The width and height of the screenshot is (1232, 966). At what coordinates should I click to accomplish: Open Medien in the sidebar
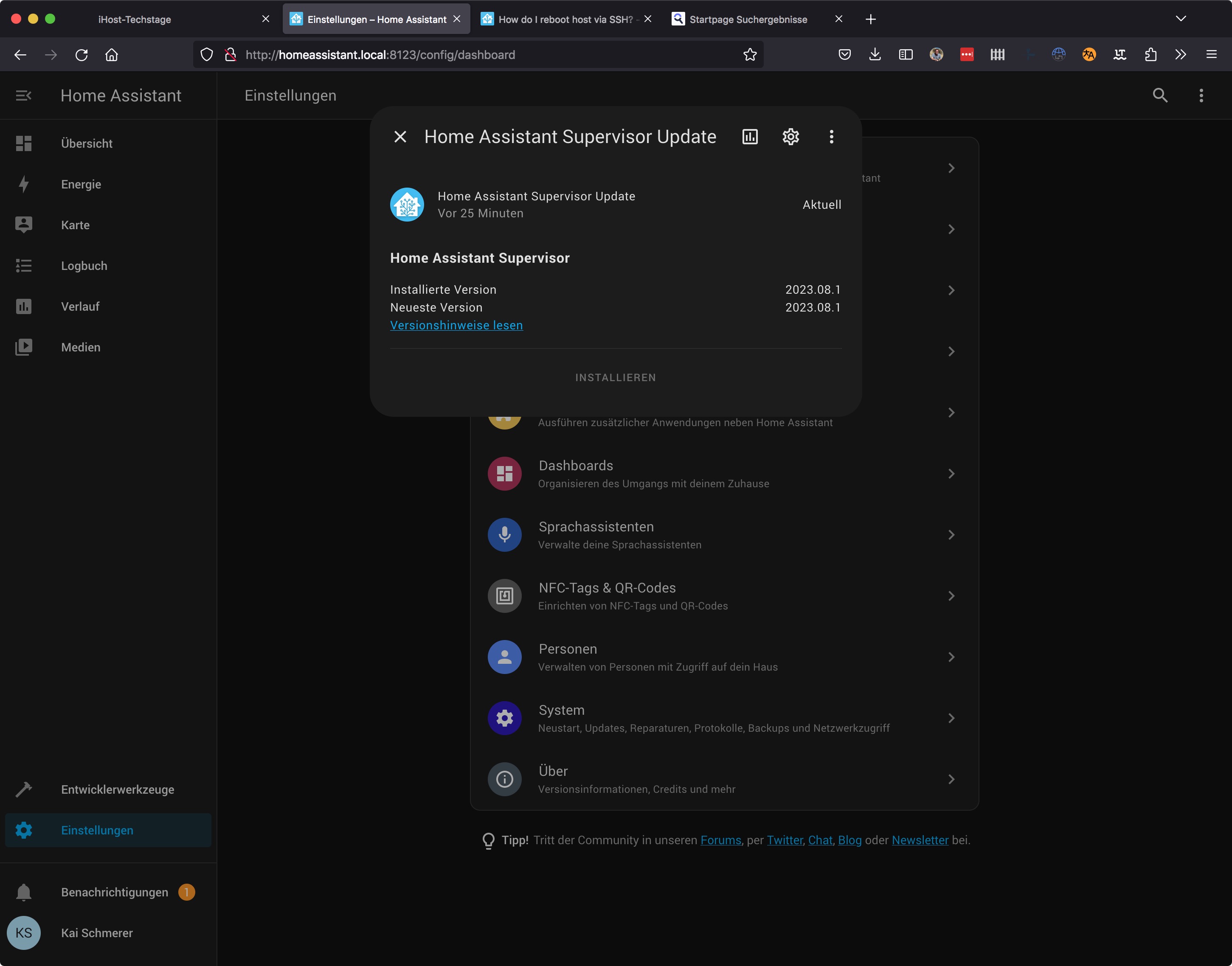click(x=80, y=347)
